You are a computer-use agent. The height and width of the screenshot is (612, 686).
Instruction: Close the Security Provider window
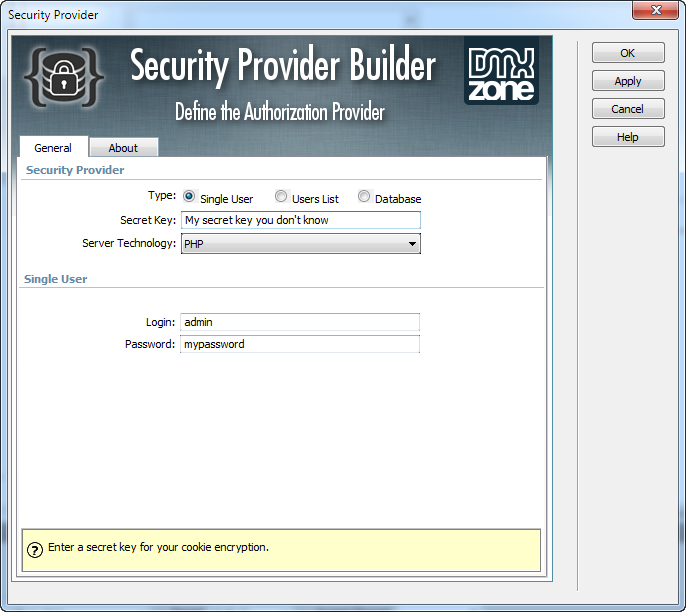pyautogui.click(x=655, y=10)
